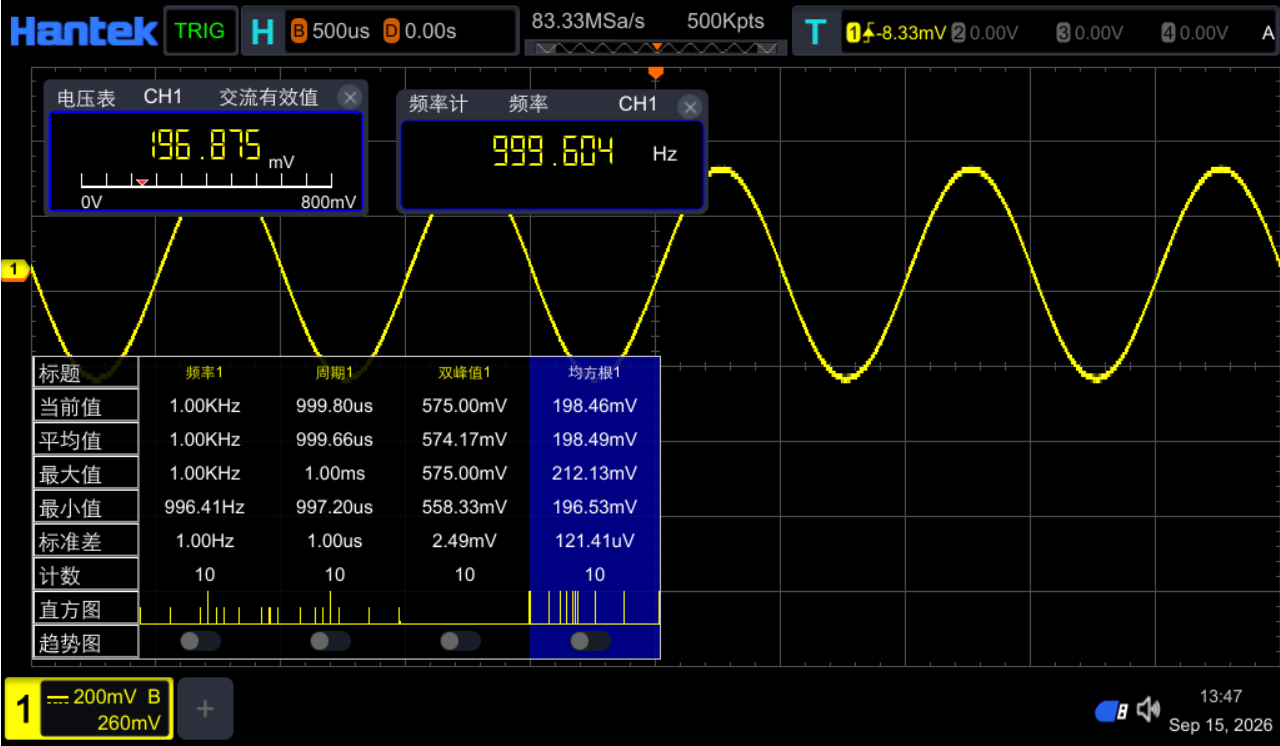
Task: Select the 周期1 measurement column header
Action: [334, 373]
